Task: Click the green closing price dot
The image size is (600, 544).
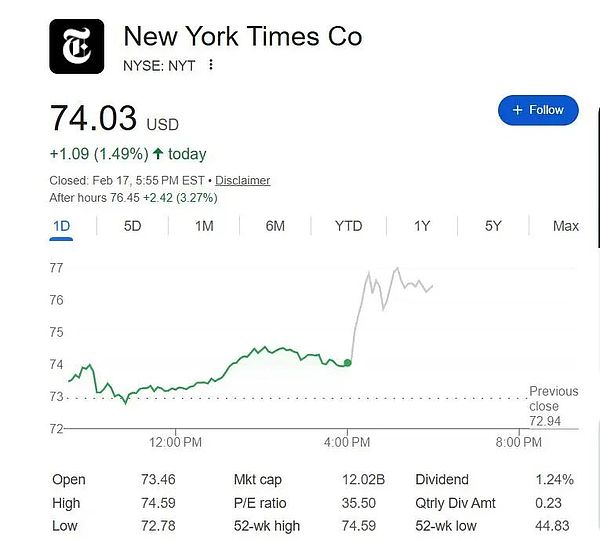Action: (x=347, y=362)
